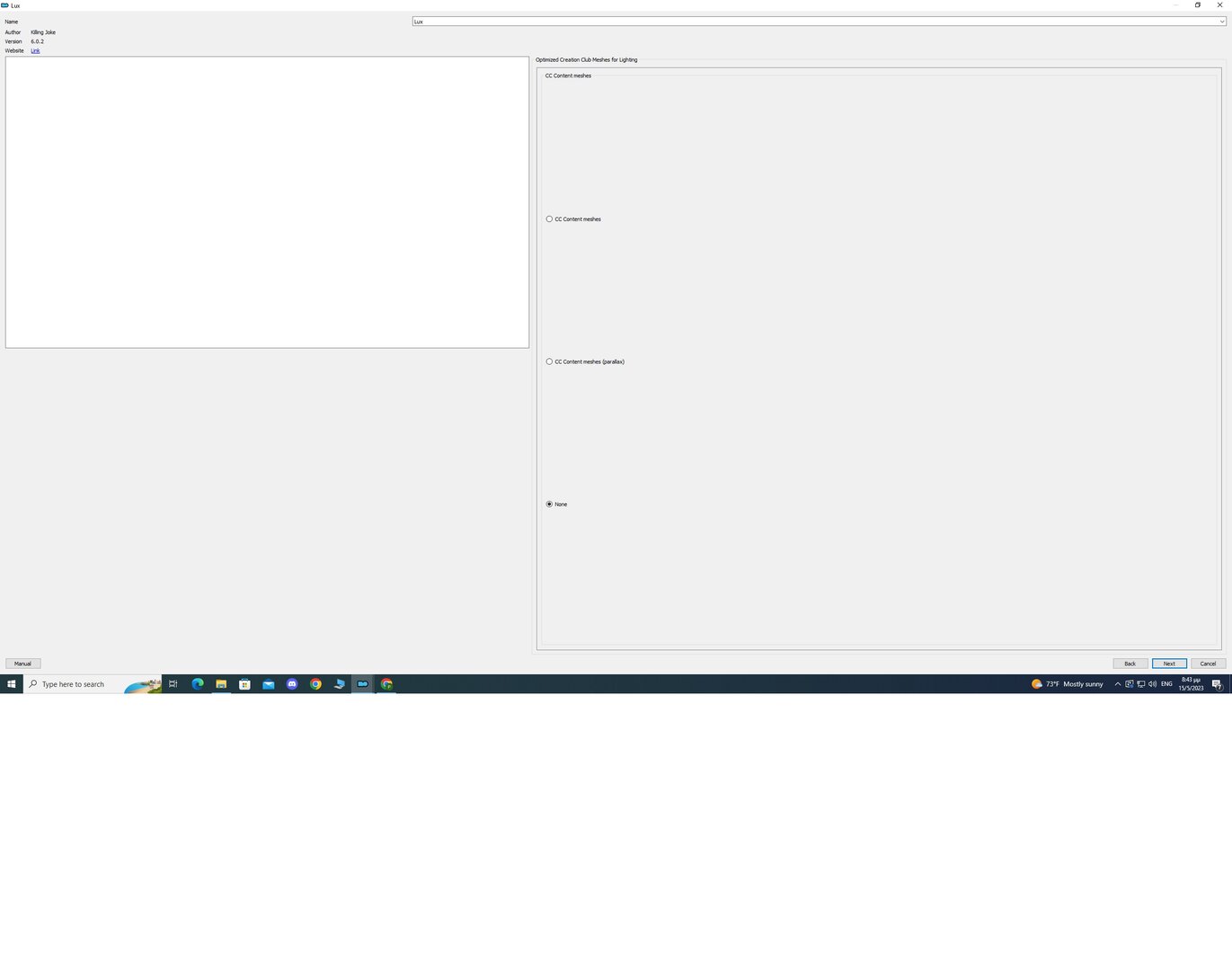Click the taskbar search box
1232x971 pixels.
click(93, 684)
